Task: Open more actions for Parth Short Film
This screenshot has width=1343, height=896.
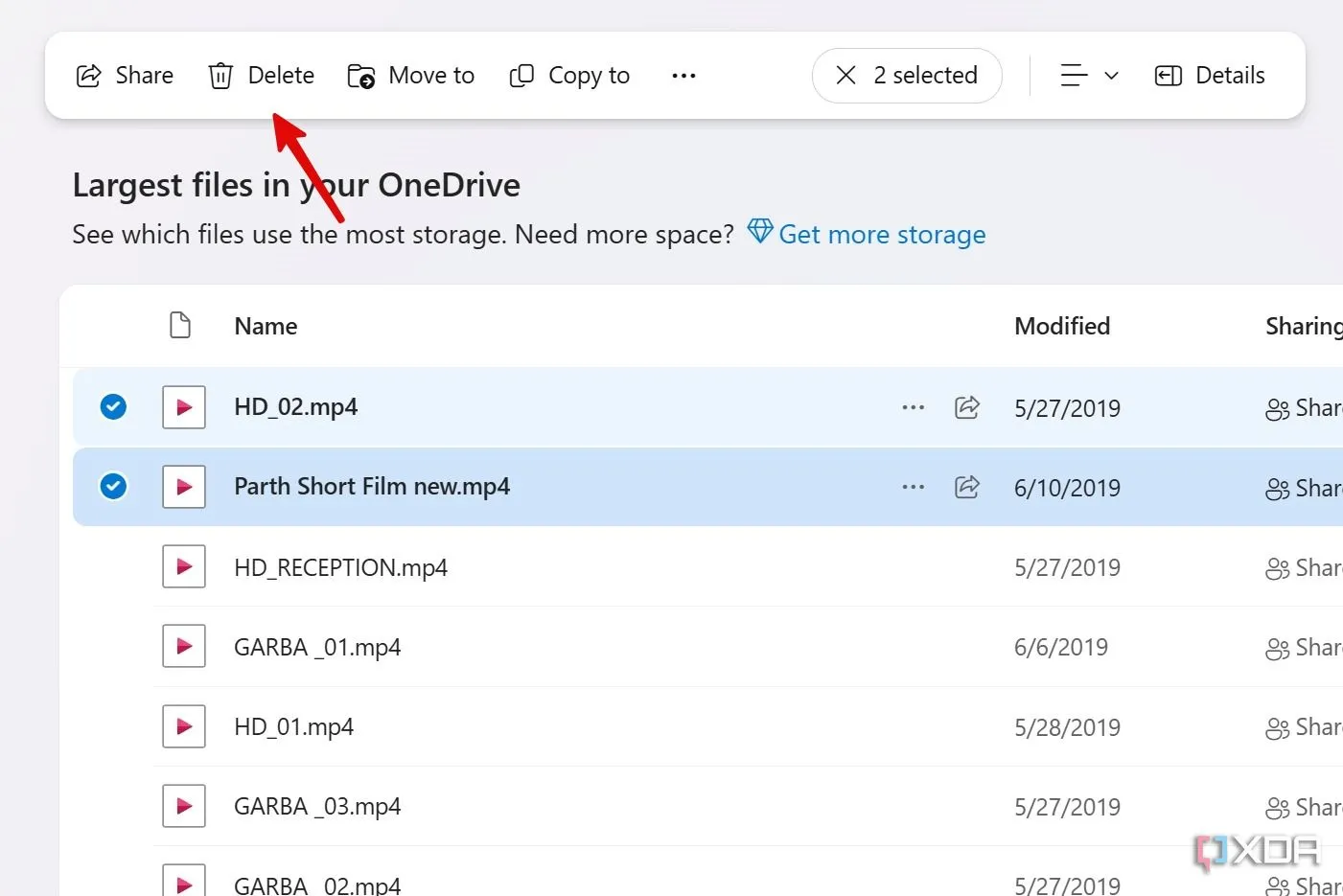Action: pyautogui.click(x=914, y=487)
